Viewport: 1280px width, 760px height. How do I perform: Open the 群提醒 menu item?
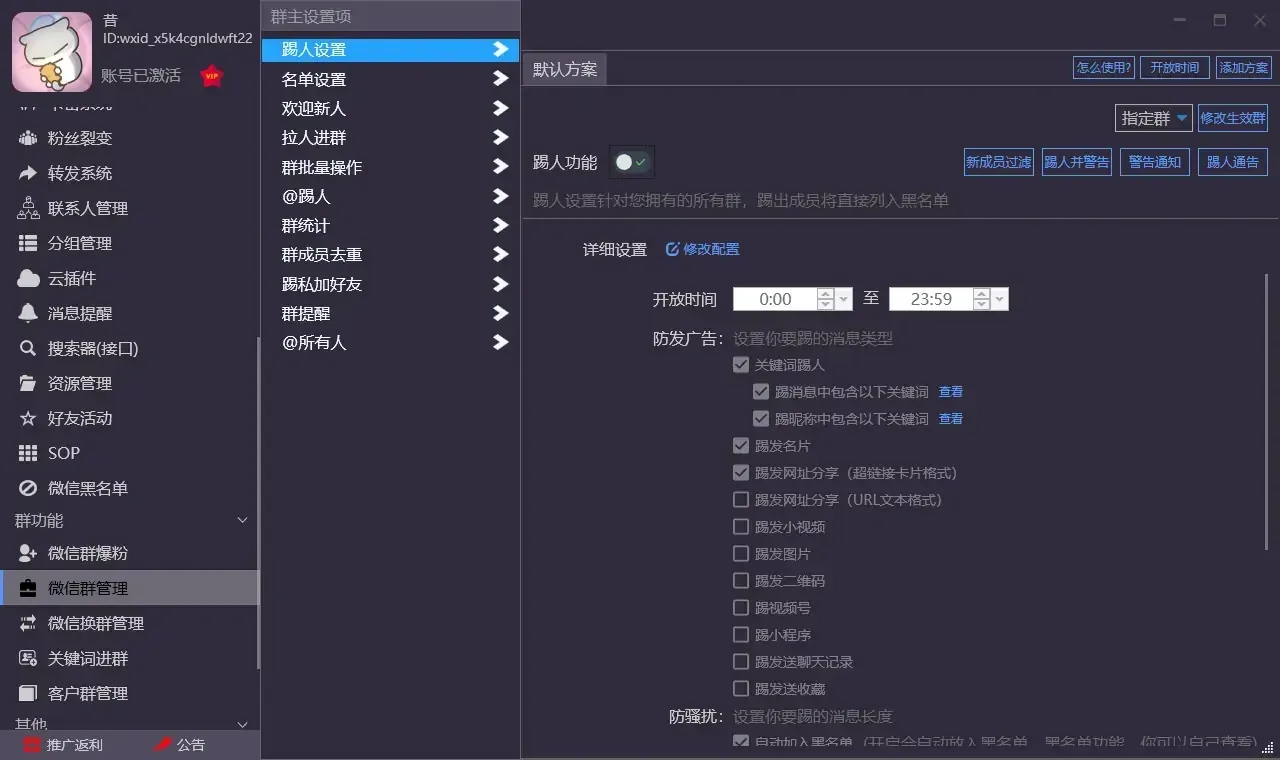pyautogui.click(x=390, y=314)
